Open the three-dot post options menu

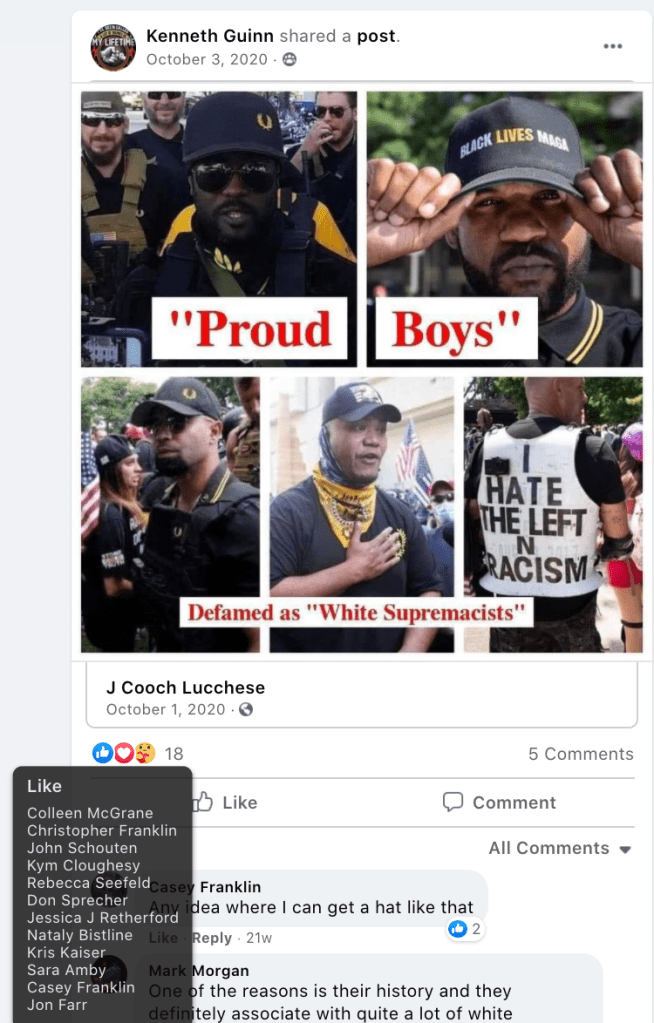[x=612, y=46]
